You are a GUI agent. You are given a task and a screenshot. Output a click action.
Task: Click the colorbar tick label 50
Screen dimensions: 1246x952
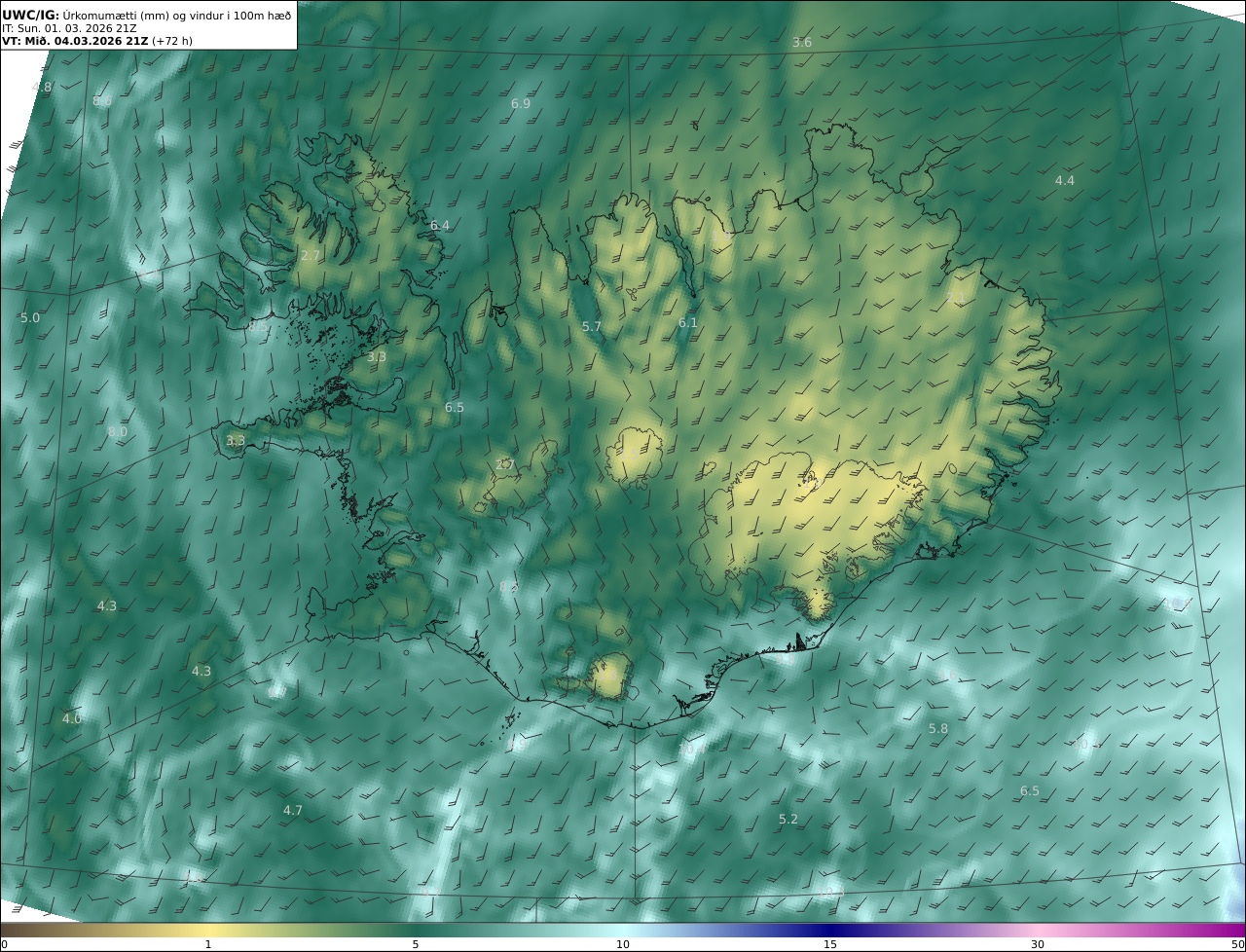point(1237,944)
